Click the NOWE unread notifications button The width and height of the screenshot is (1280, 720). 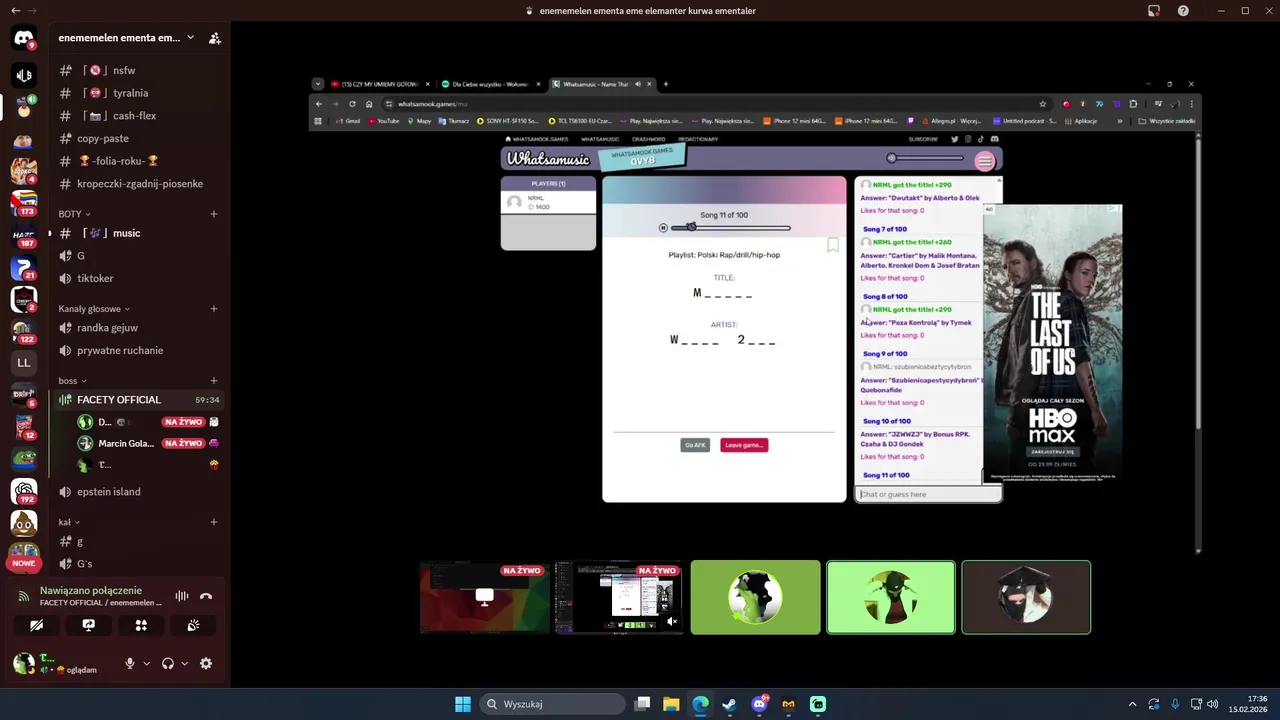[x=24, y=563]
